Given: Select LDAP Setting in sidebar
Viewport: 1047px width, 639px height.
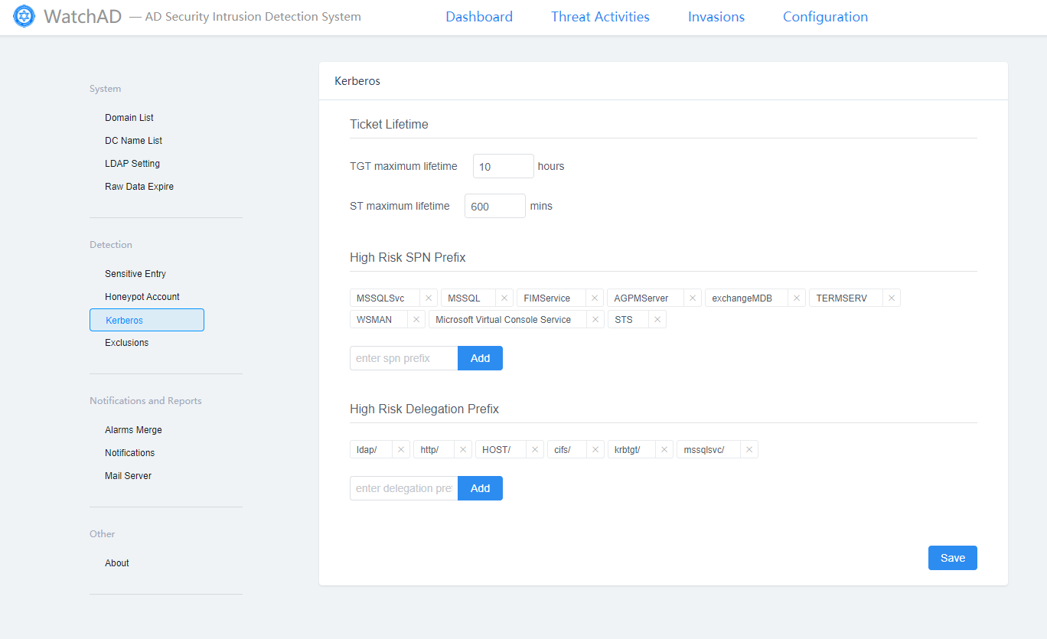Looking at the screenshot, I should [132, 164].
